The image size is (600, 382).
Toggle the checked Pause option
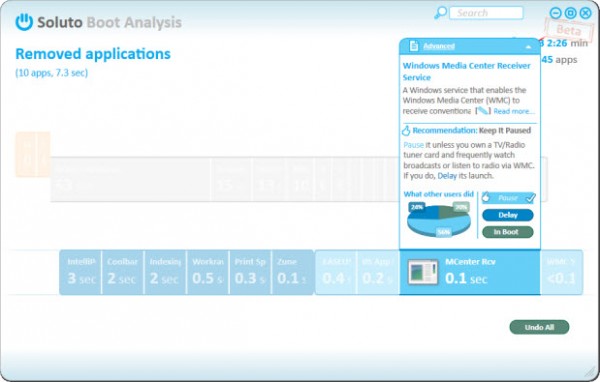[508, 198]
